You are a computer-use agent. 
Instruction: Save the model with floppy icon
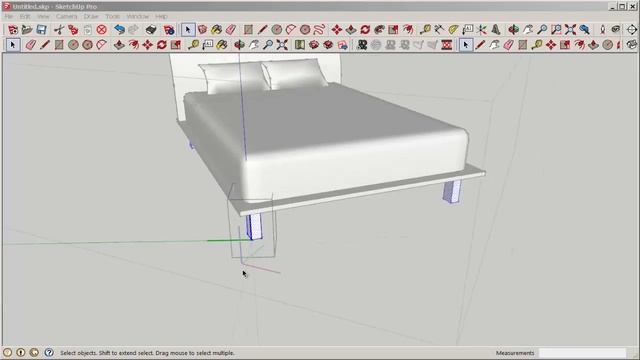click(41, 29)
